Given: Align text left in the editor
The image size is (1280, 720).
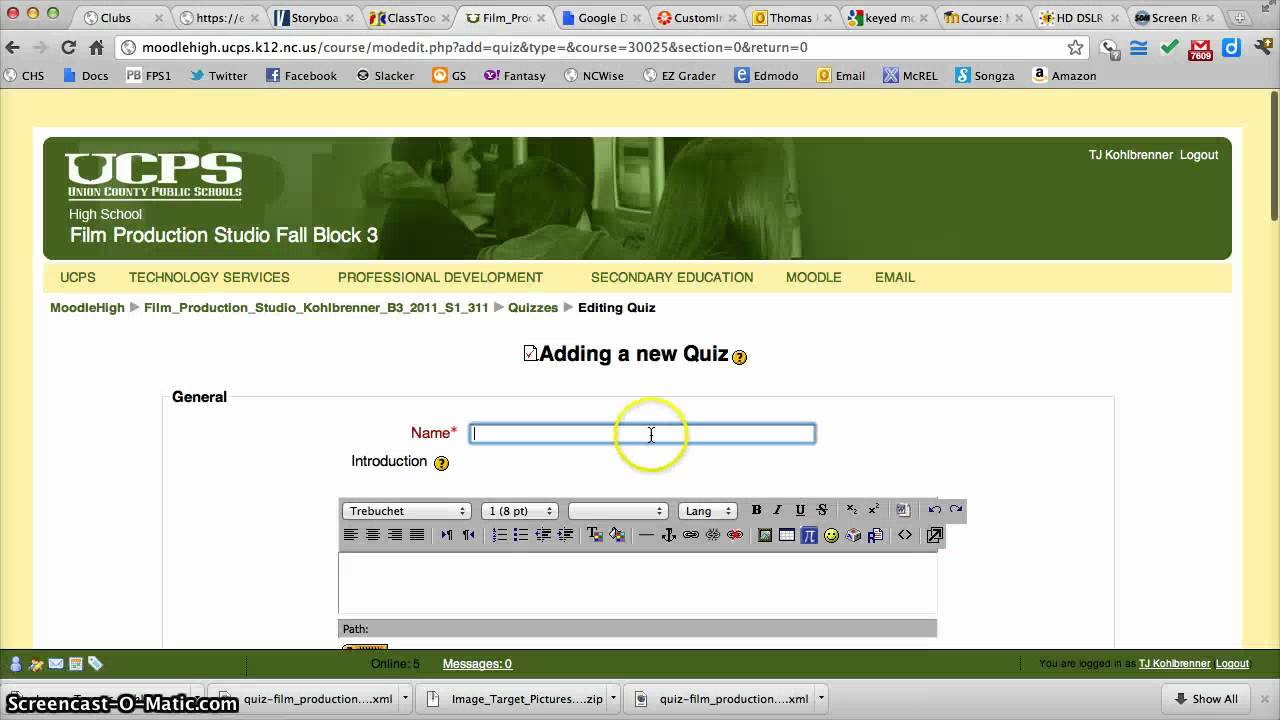Looking at the screenshot, I should 351,535.
